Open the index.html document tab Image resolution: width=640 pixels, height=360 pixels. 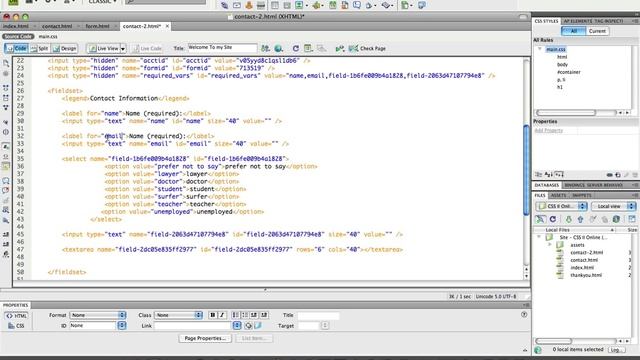[16, 26]
